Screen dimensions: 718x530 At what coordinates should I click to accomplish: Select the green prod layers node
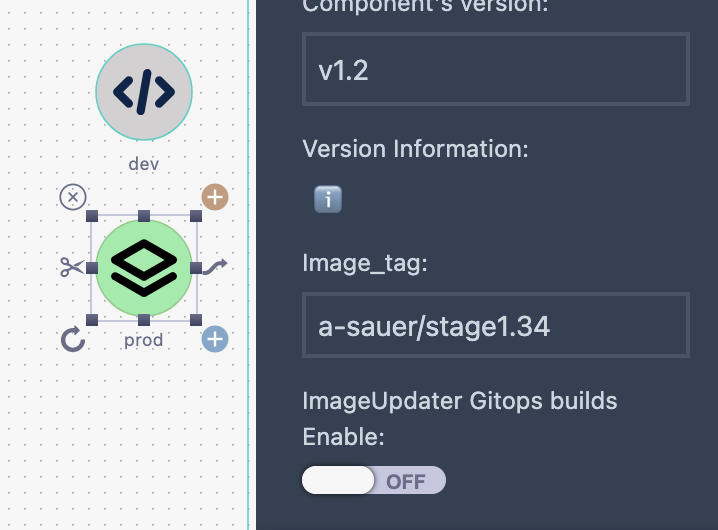[144, 267]
